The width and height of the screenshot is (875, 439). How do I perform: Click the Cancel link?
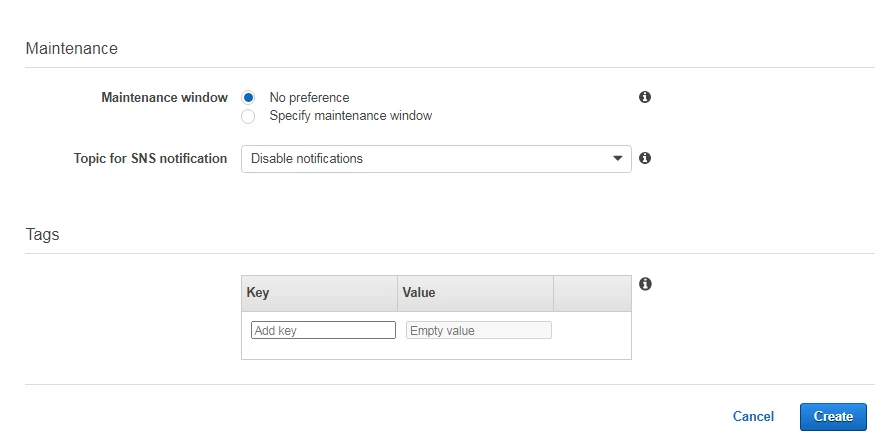(753, 416)
